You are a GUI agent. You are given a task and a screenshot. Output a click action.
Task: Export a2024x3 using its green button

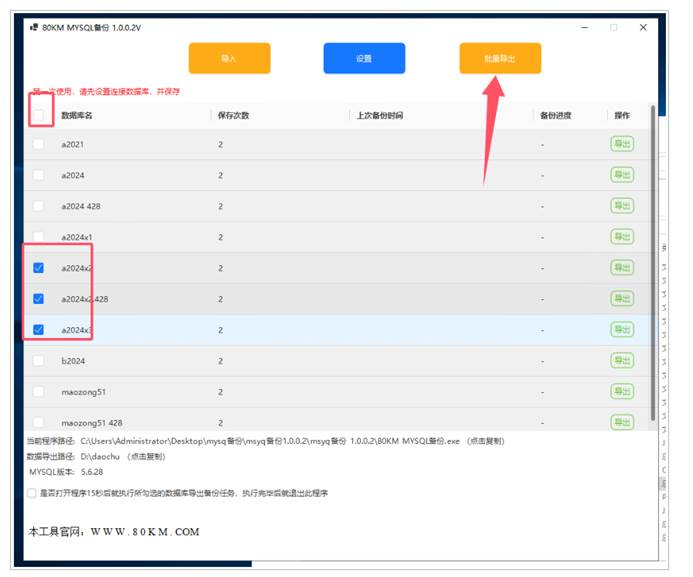[x=622, y=330]
